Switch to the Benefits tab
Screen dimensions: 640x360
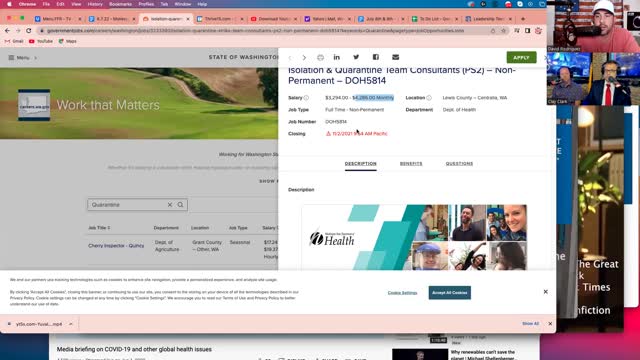(411, 164)
